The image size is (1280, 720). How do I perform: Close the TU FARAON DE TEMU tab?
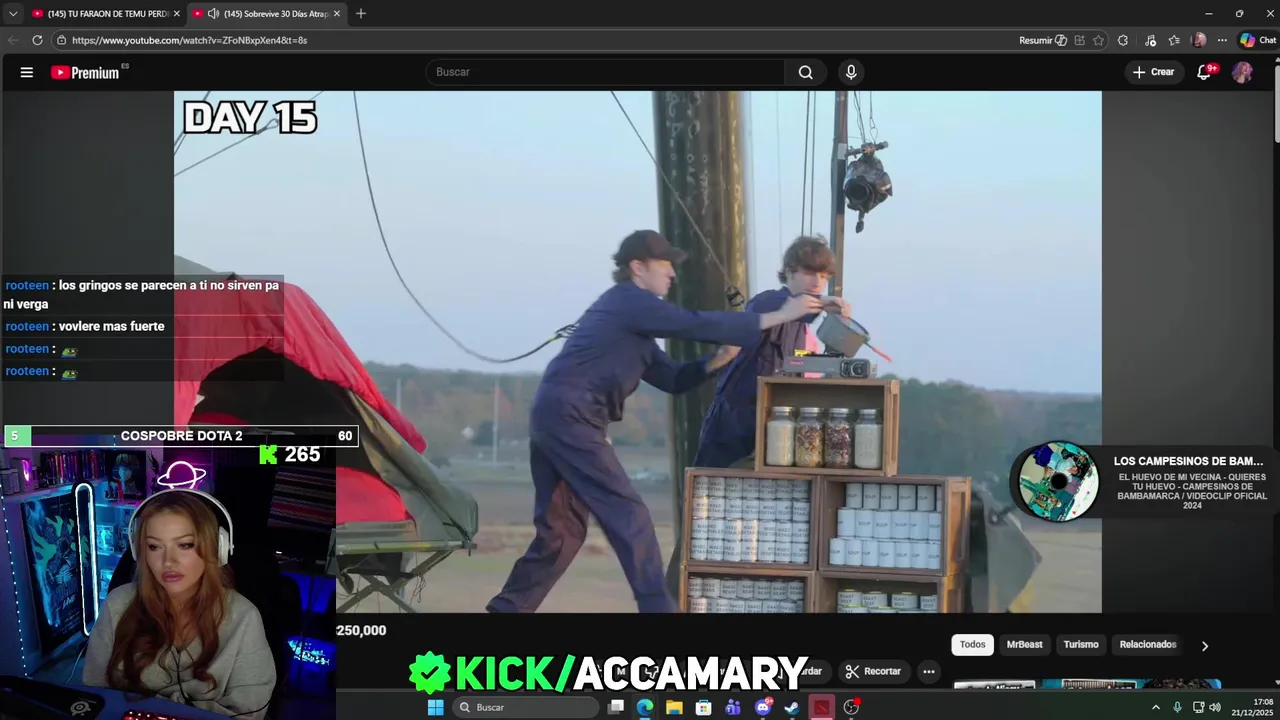[x=177, y=13]
